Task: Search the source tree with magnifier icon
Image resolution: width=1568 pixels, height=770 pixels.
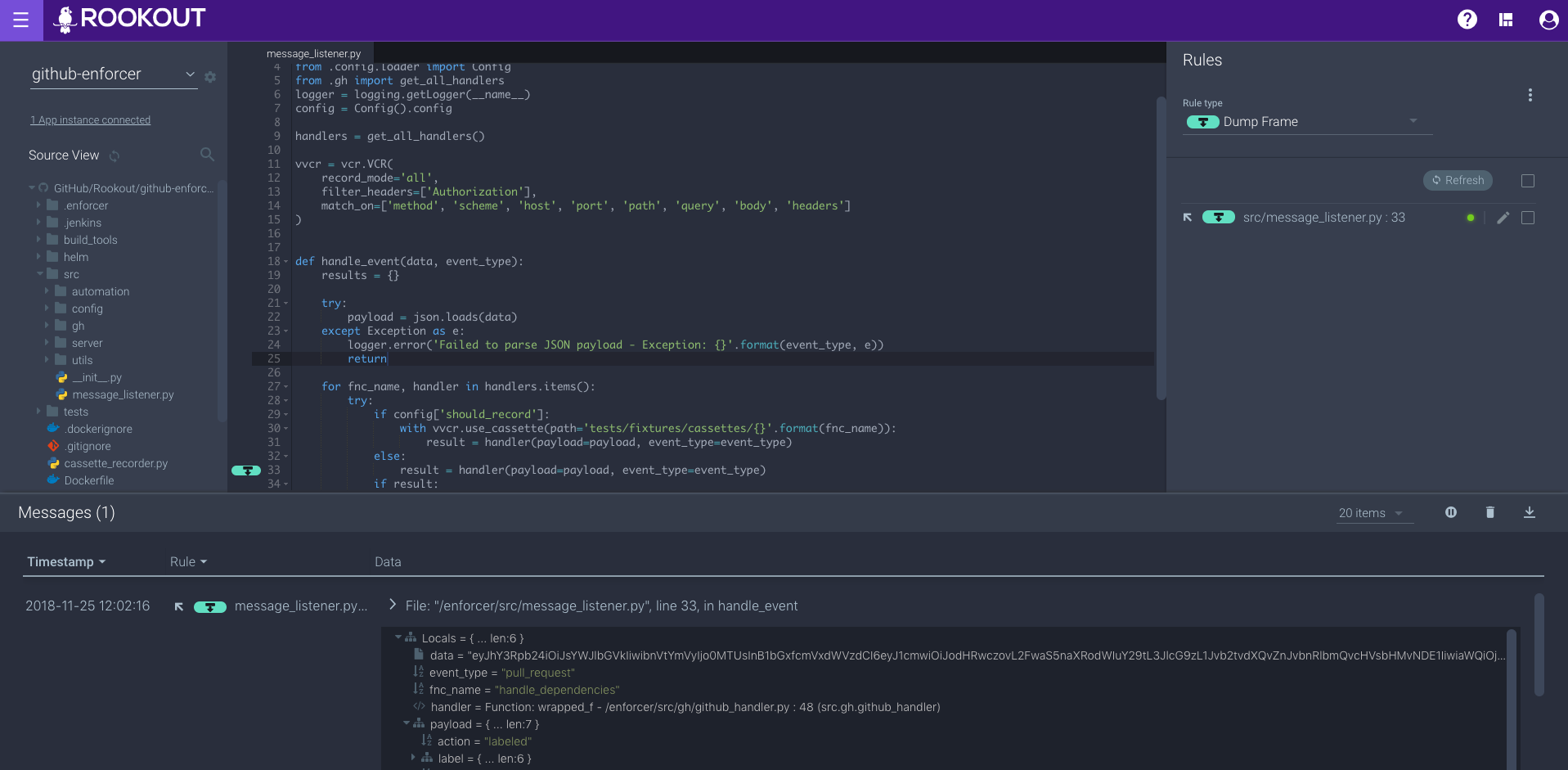Action: (x=207, y=155)
